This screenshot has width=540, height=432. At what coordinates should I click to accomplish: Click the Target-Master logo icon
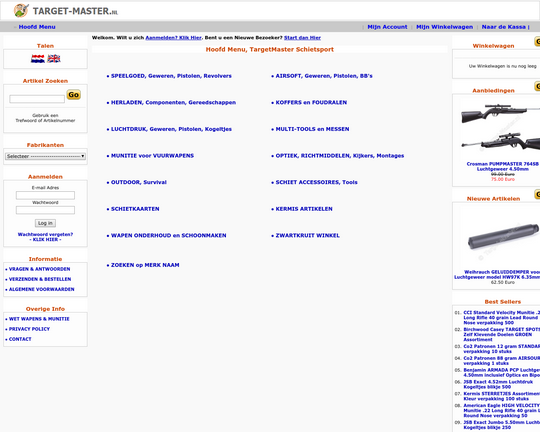pos(21,11)
